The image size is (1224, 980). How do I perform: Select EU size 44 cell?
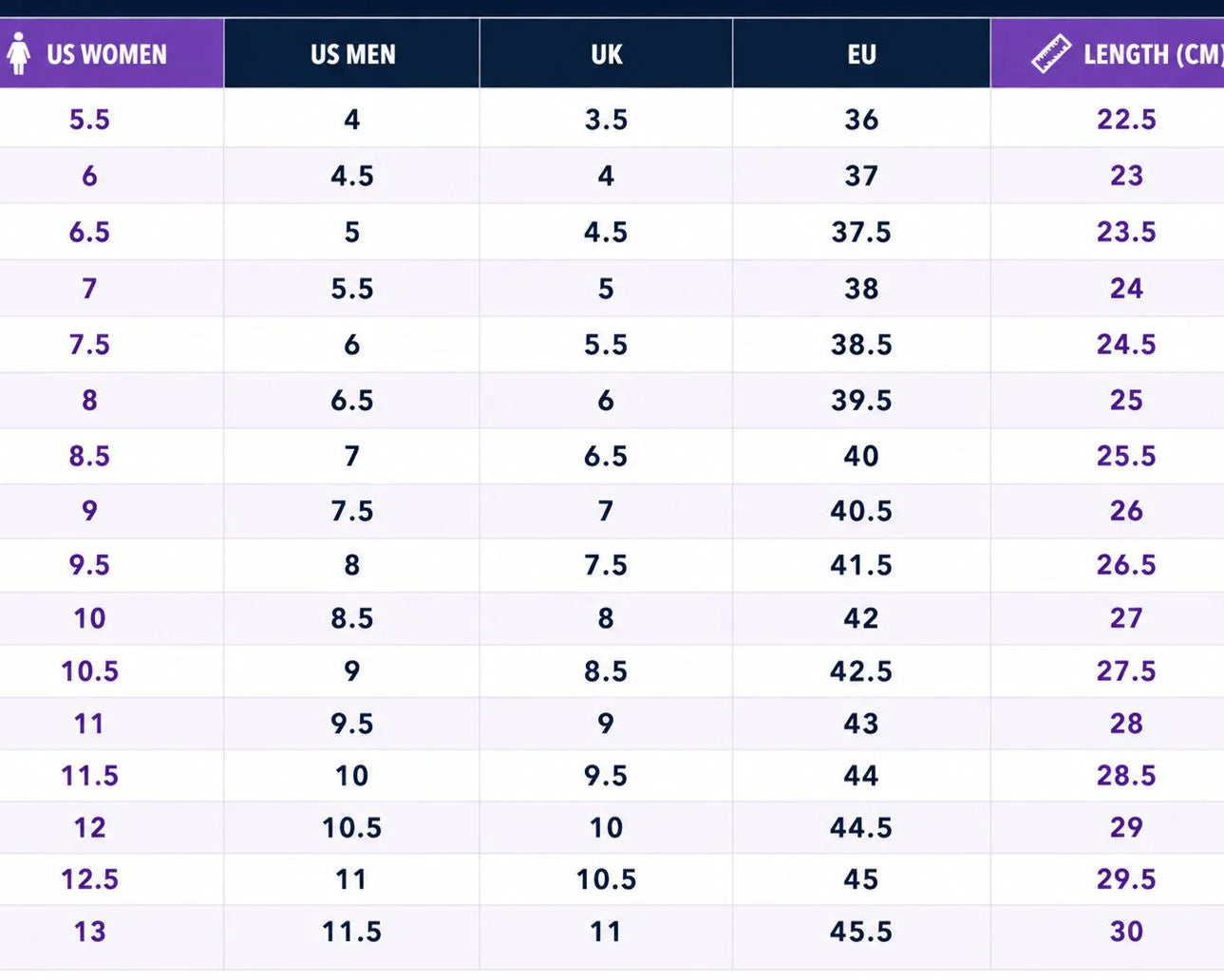click(861, 776)
